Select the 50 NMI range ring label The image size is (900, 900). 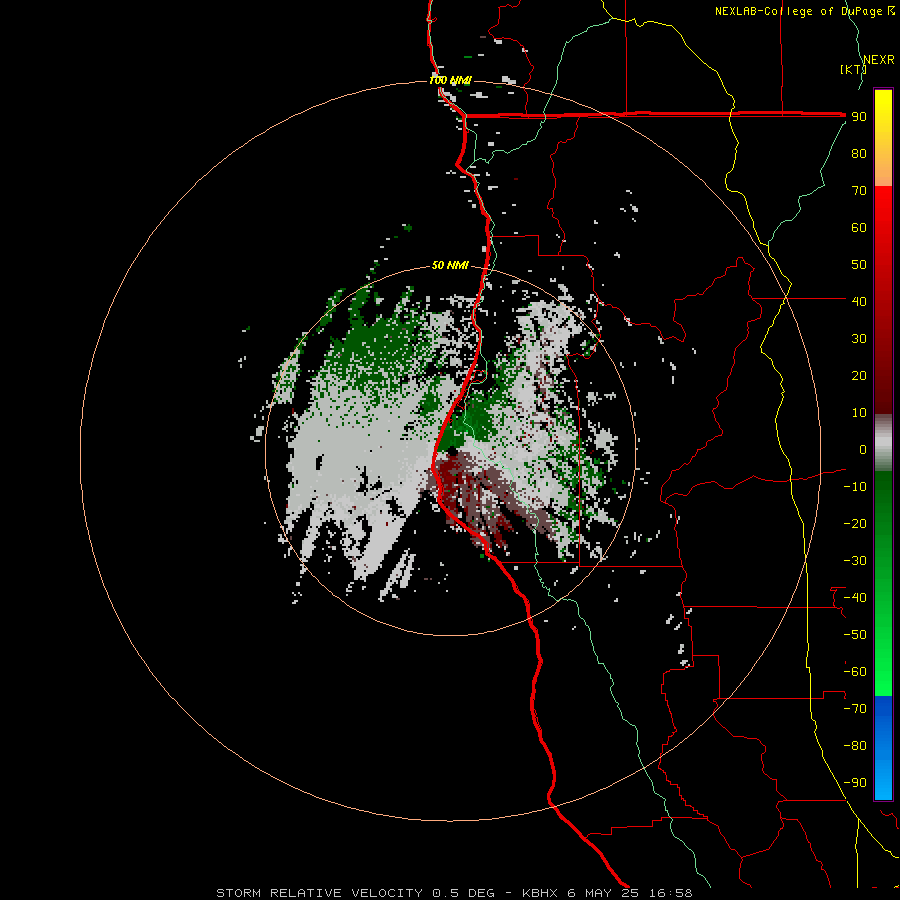(450, 265)
